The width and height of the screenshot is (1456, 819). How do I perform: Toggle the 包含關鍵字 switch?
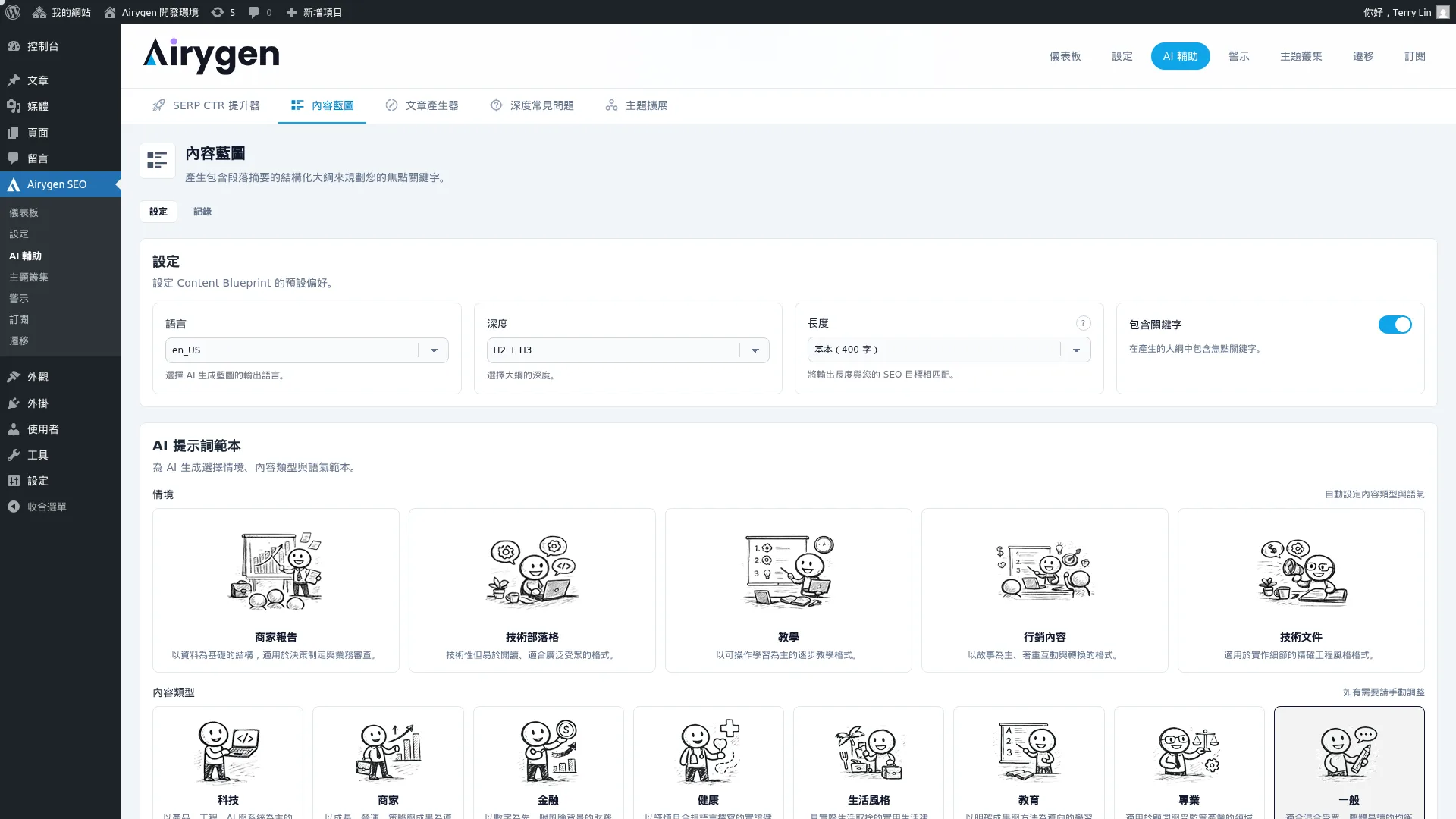click(x=1395, y=325)
